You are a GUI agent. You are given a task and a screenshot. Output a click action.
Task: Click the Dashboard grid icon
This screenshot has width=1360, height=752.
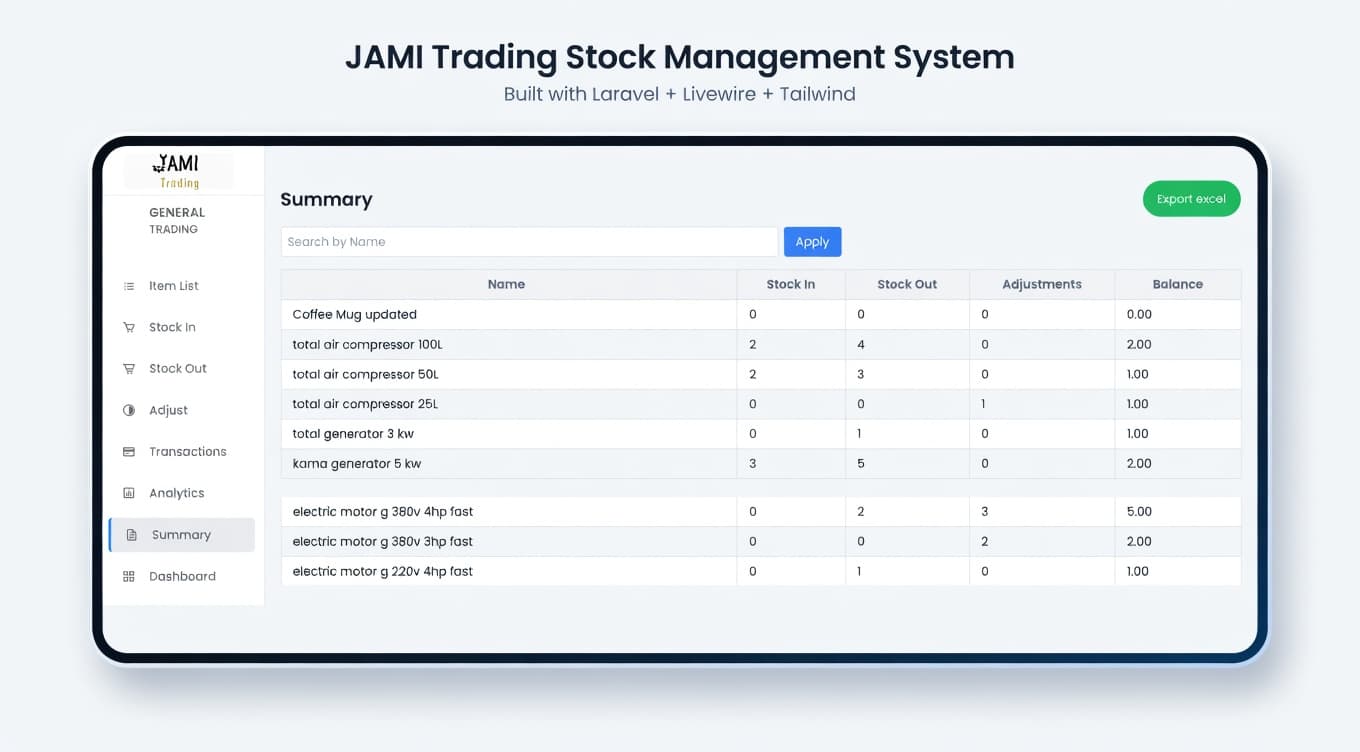[x=129, y=575]
